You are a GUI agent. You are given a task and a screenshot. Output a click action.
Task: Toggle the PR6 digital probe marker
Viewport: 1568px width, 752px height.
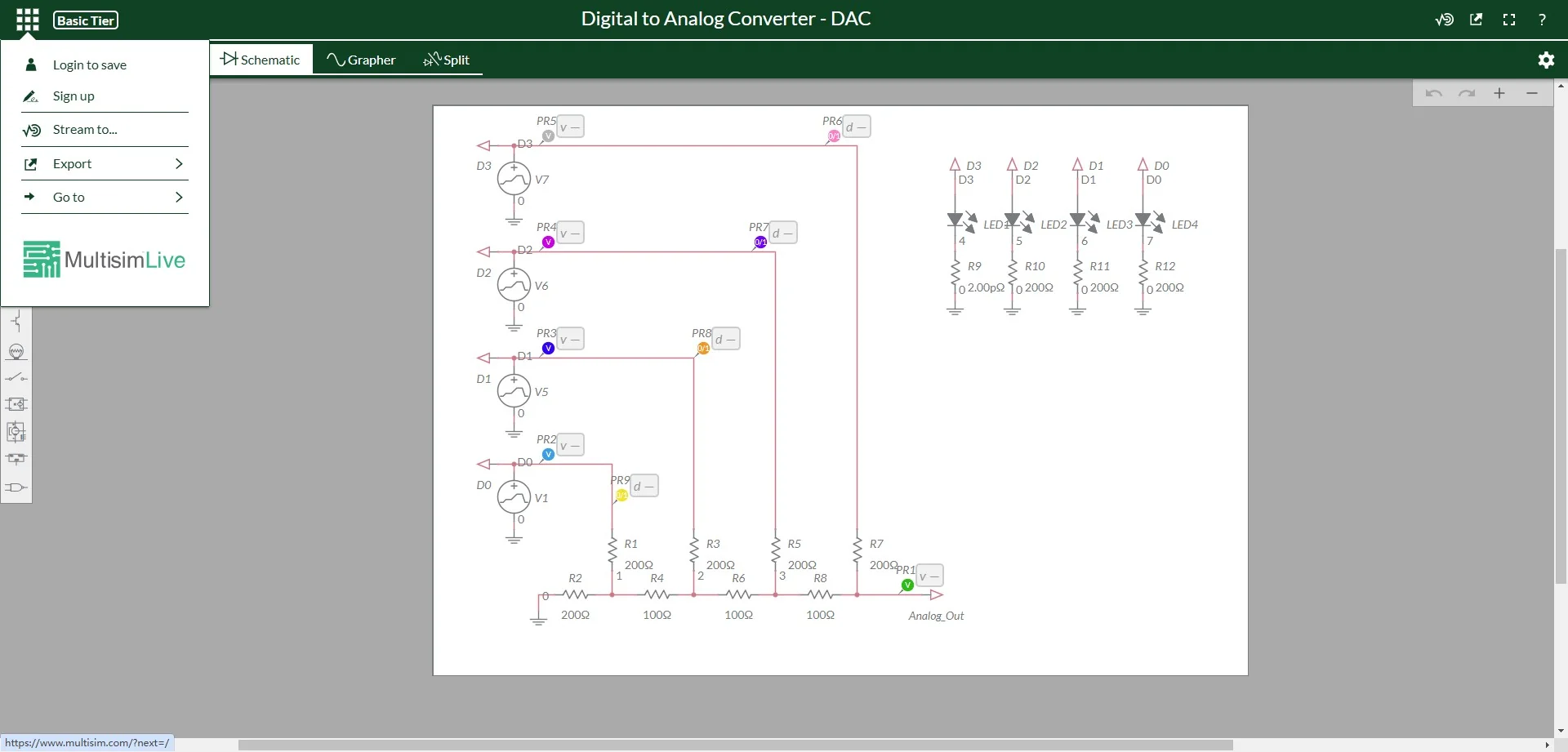click(832, 136)
